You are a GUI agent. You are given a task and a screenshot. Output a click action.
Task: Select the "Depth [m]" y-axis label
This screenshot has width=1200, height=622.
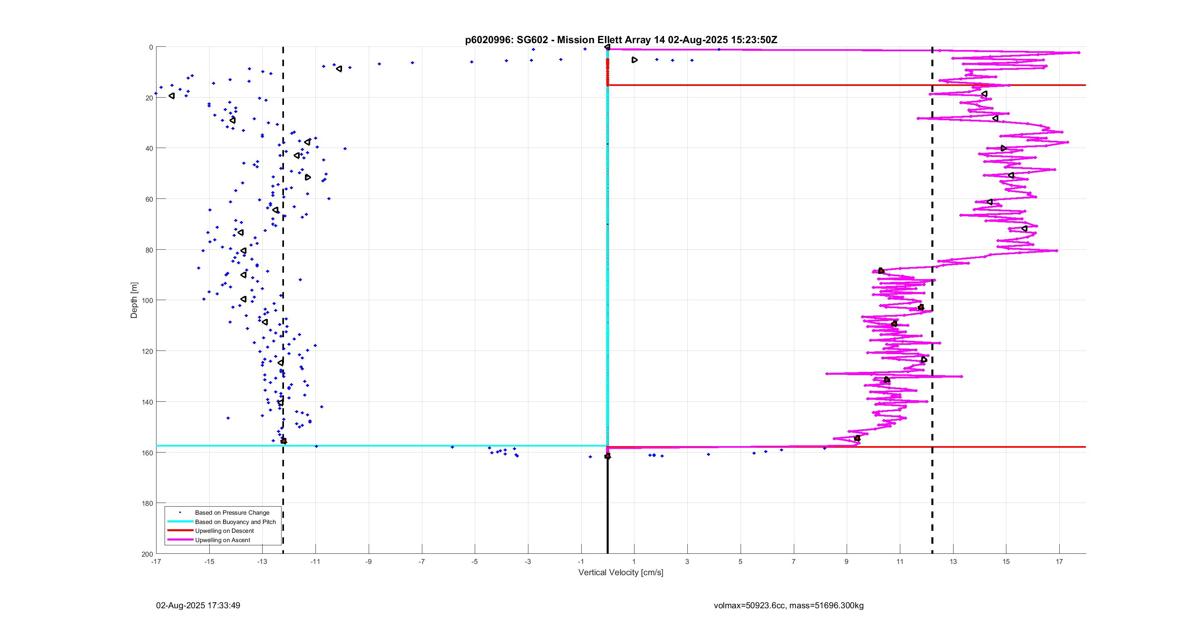tap(134, 300)
